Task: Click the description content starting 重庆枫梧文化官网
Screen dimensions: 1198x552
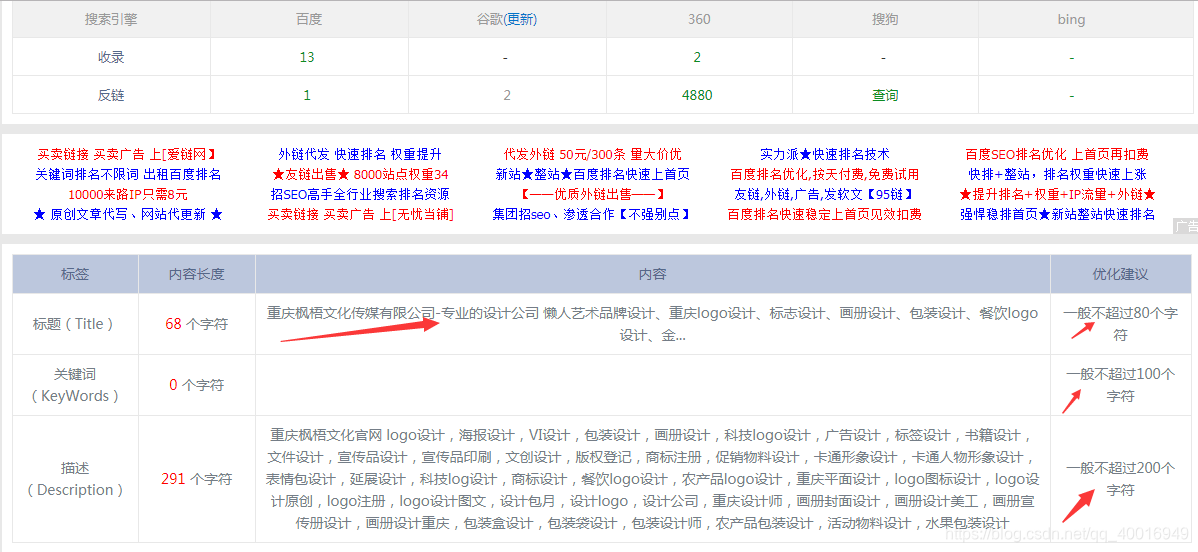Action: 652,479
